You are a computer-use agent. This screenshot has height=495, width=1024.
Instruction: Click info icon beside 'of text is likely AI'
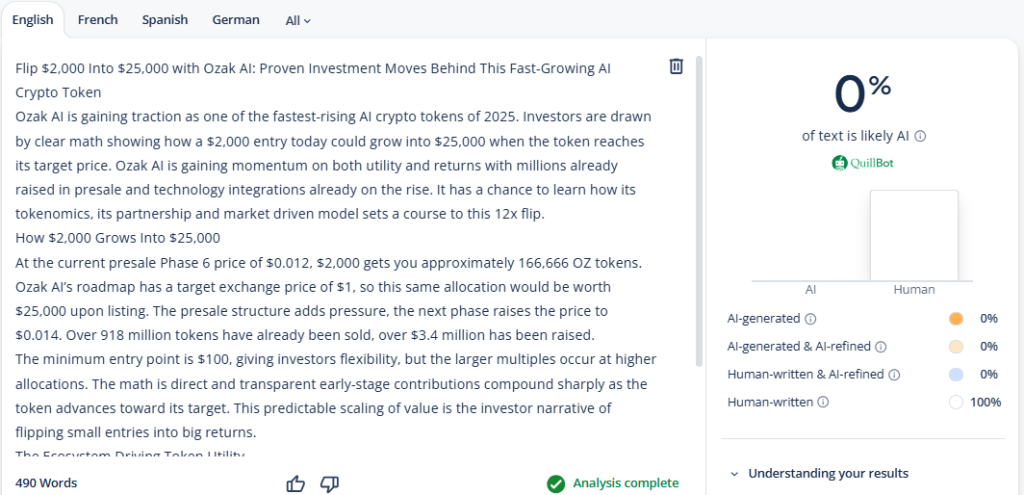pyautogui.click(x=920, y=136)
